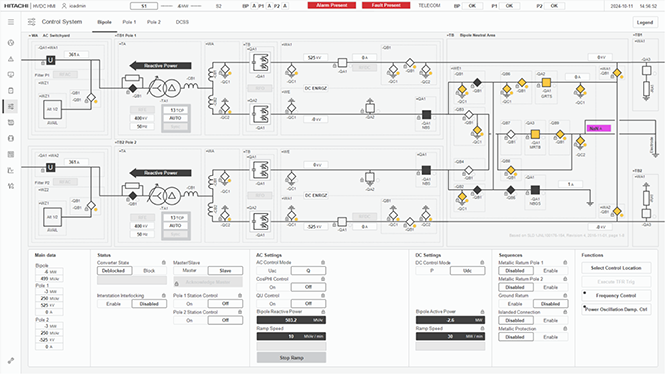Click lock icon beside Ground Return

(x=565, y=296)
